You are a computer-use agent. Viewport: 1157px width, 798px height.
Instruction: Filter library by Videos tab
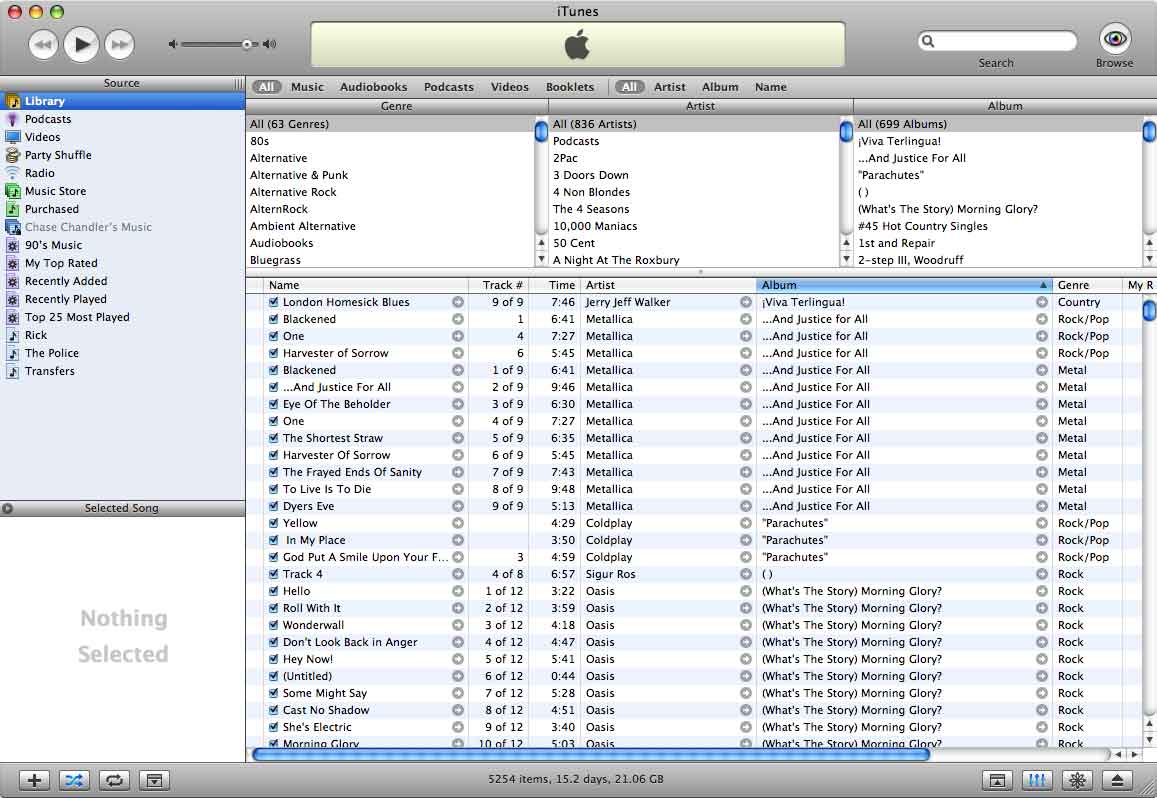[x=510, y=86]
